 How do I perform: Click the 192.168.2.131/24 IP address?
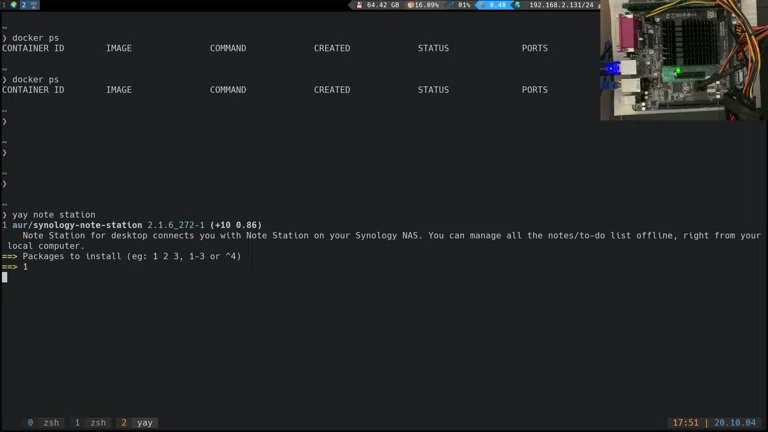pos(560,5)
